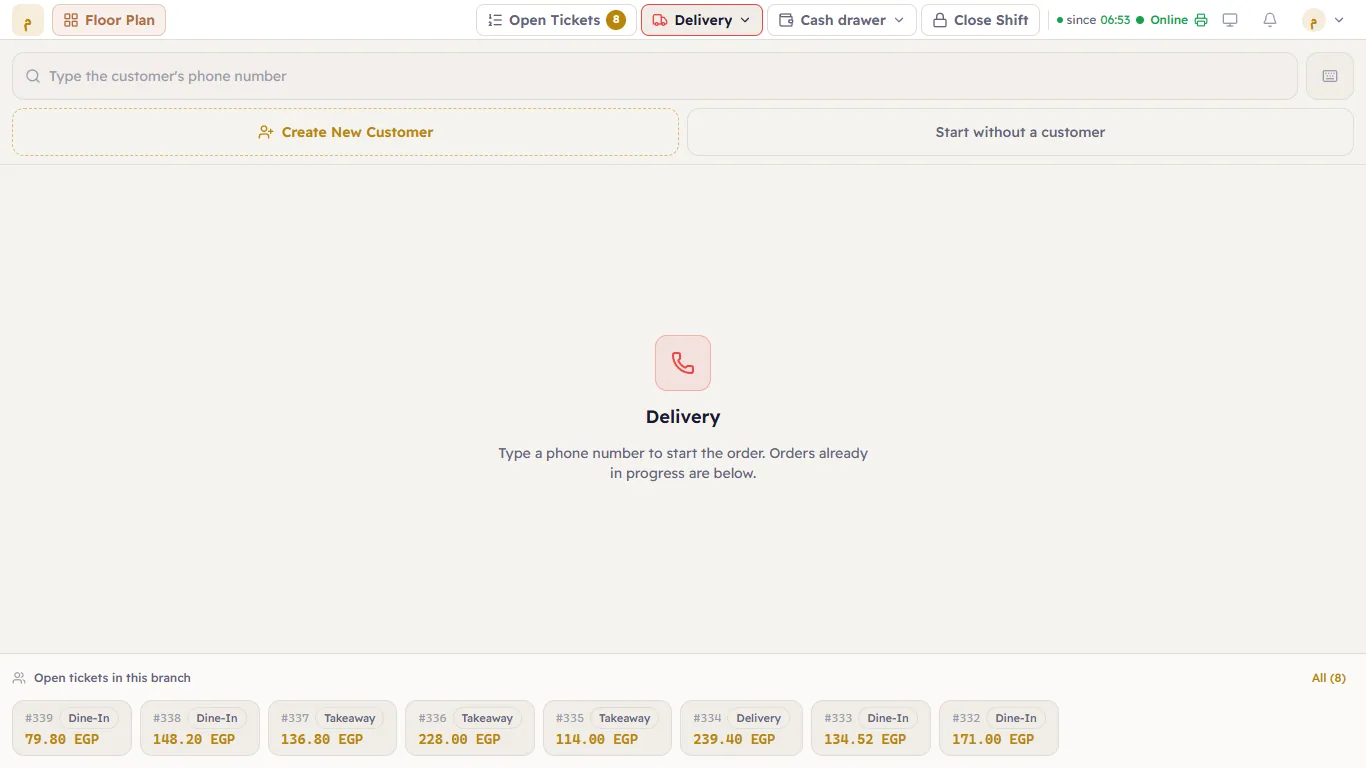Open the on-screen keyboard button
1366x768 pixels.
pyautogui.click(x=1330, y=76)
